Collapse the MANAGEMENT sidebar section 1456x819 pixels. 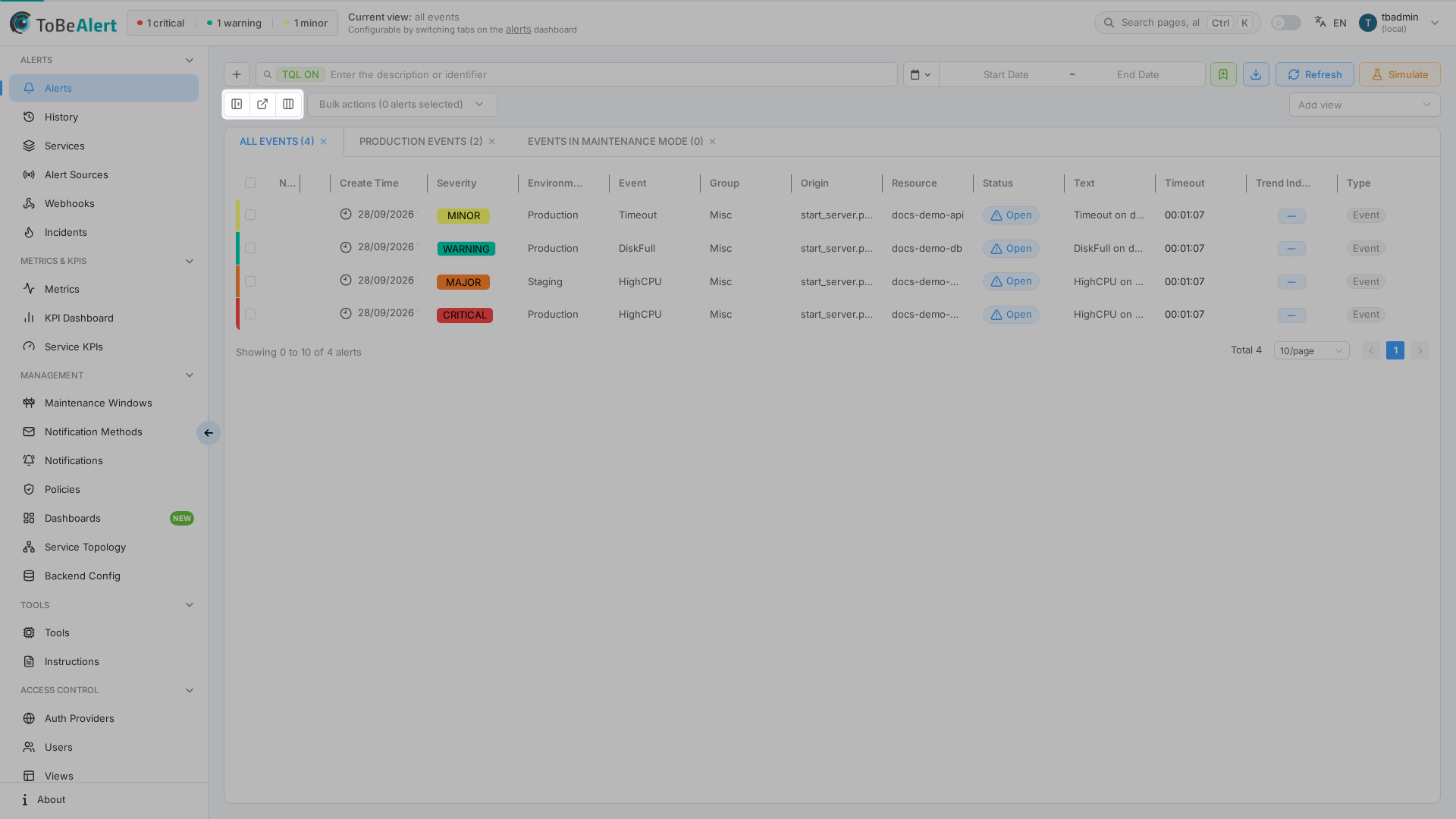click(190, 375)
